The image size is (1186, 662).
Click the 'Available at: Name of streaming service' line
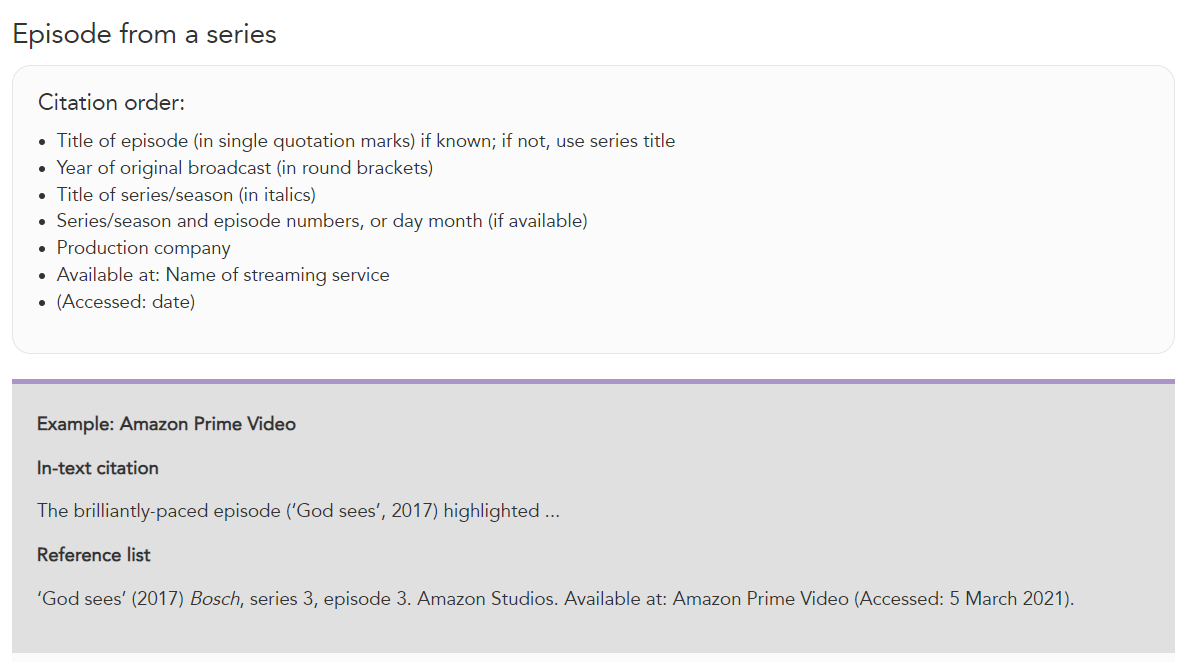click(223, 275)
